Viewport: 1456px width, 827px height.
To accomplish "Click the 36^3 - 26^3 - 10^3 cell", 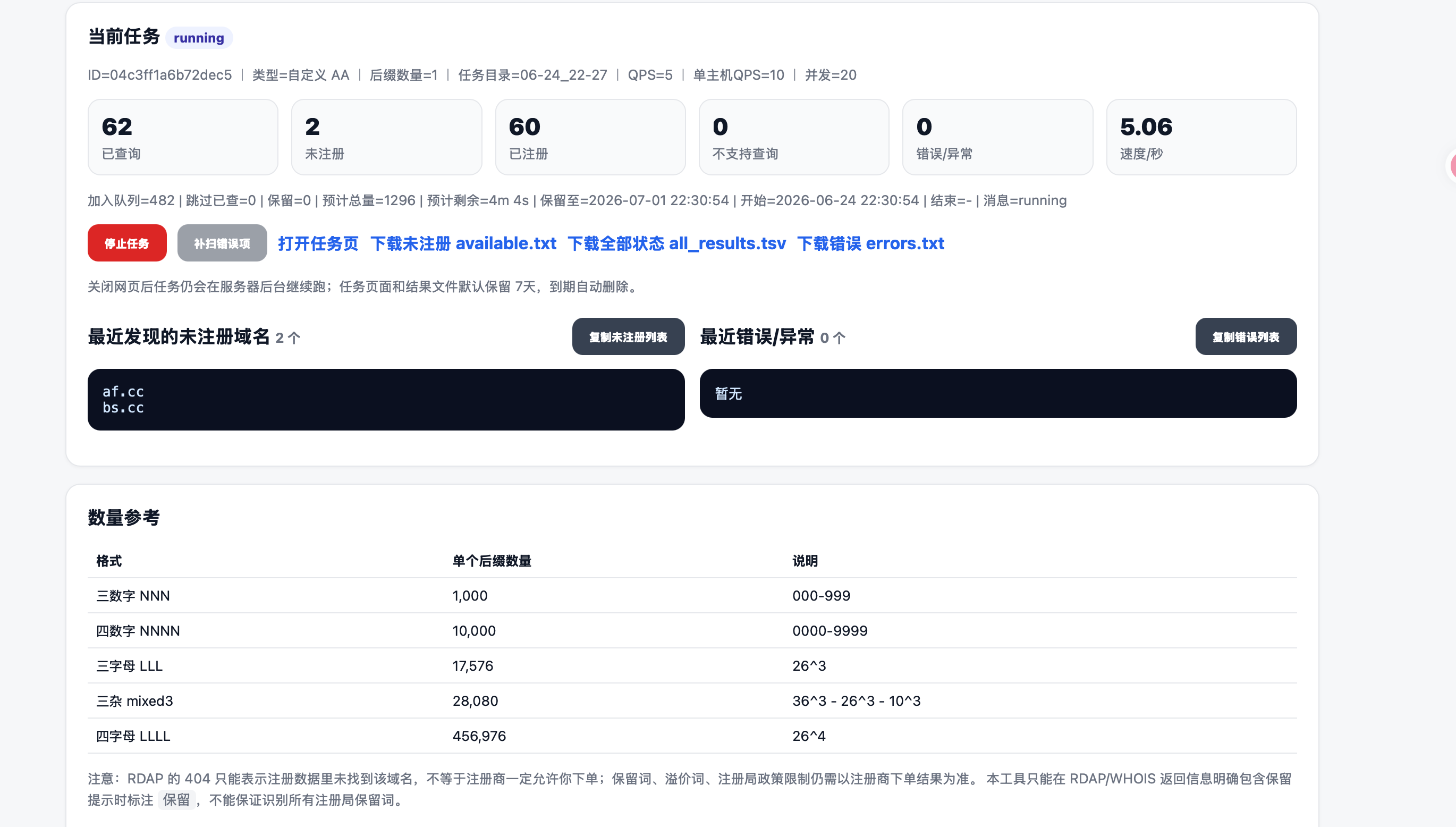I will (x=857, y=701).
